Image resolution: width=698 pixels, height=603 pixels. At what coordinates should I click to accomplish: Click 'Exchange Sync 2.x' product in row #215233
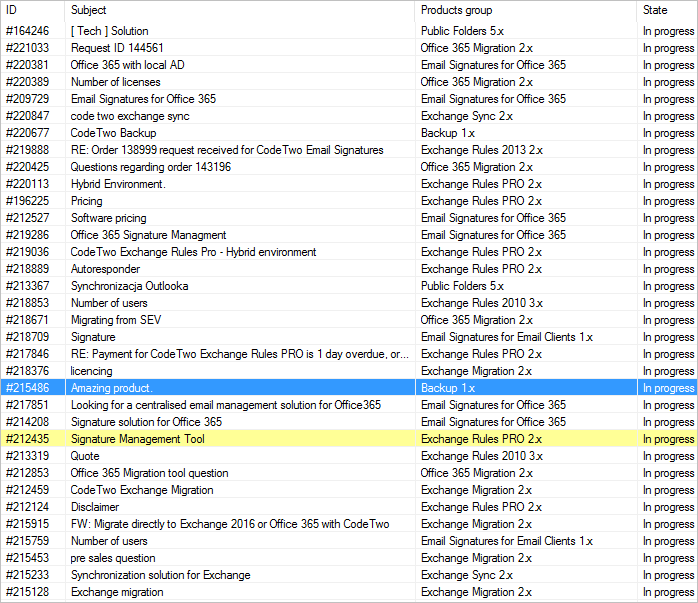point(467,575)
